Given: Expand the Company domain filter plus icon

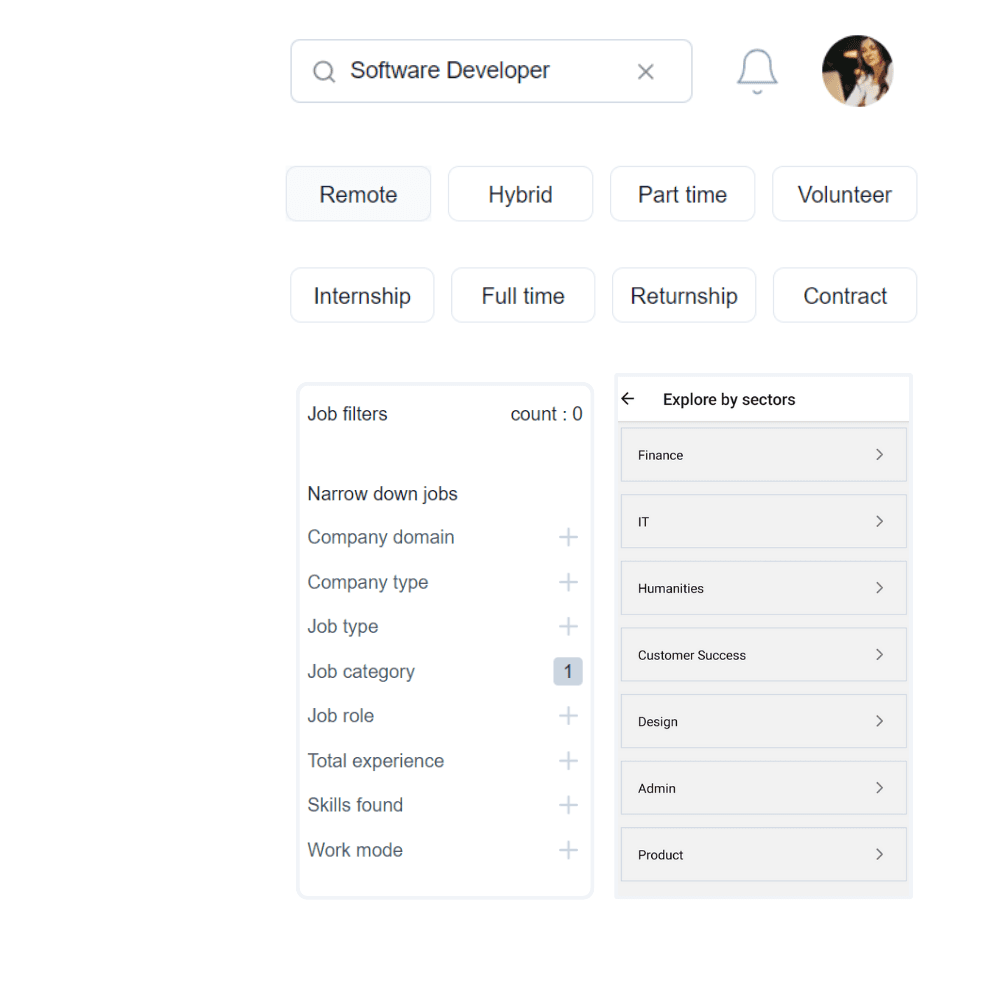Looking at the screenshot, I should click(568, 538).
